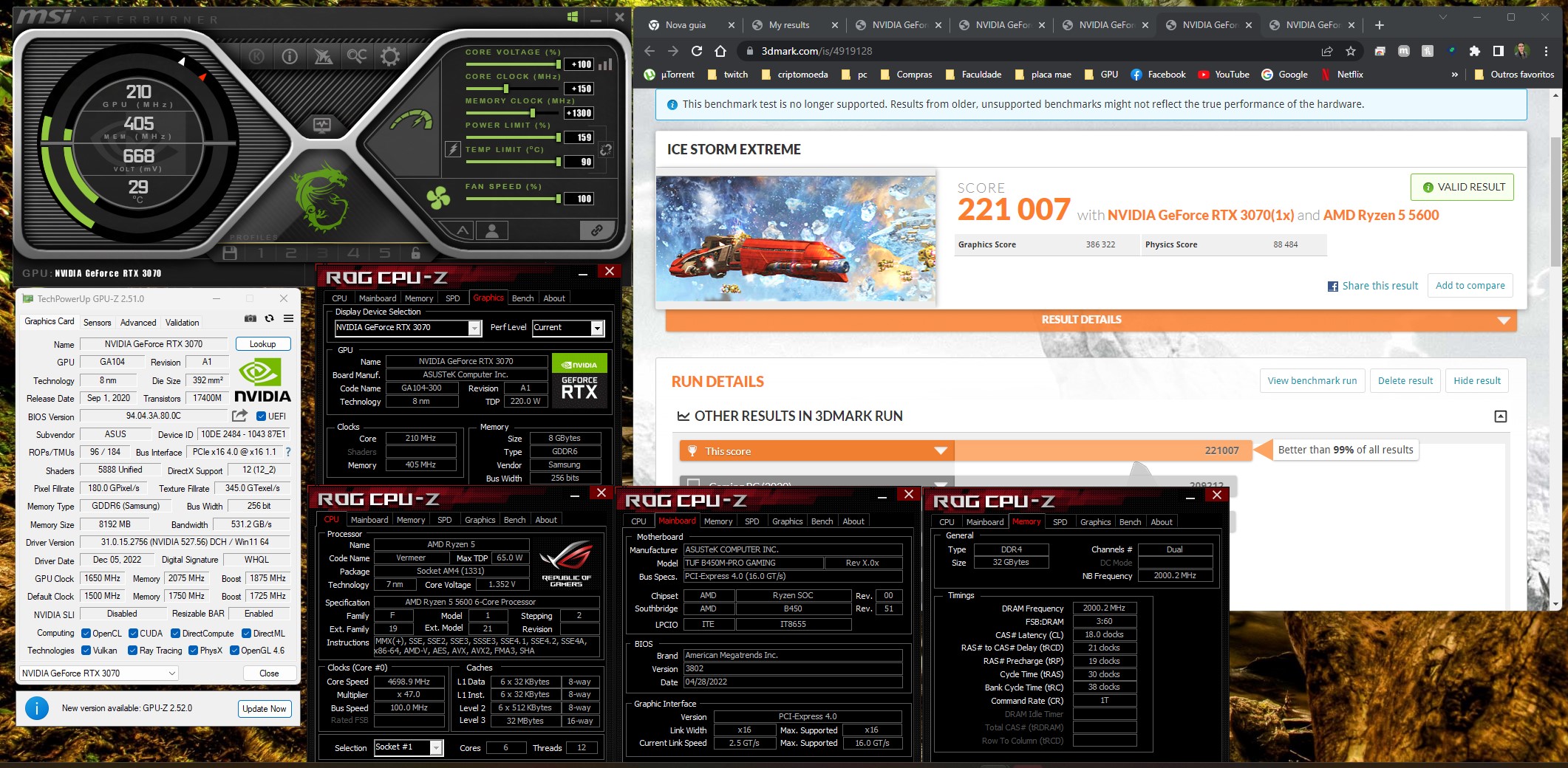Viewport: 1568px width, 768px height.
Task: Select Afterburner profile slot 5
Action: point(385,253)
